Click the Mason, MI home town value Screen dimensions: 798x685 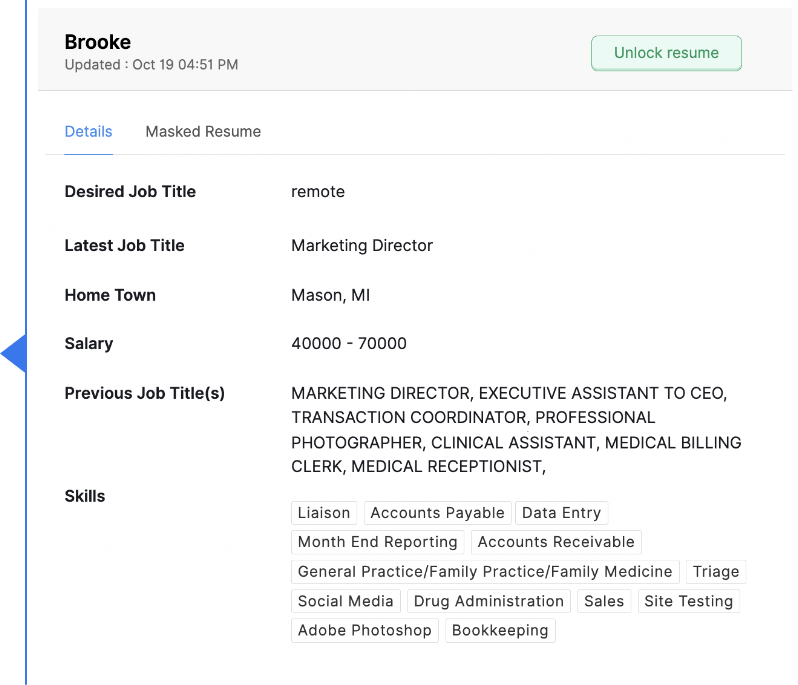click(331, 296)
